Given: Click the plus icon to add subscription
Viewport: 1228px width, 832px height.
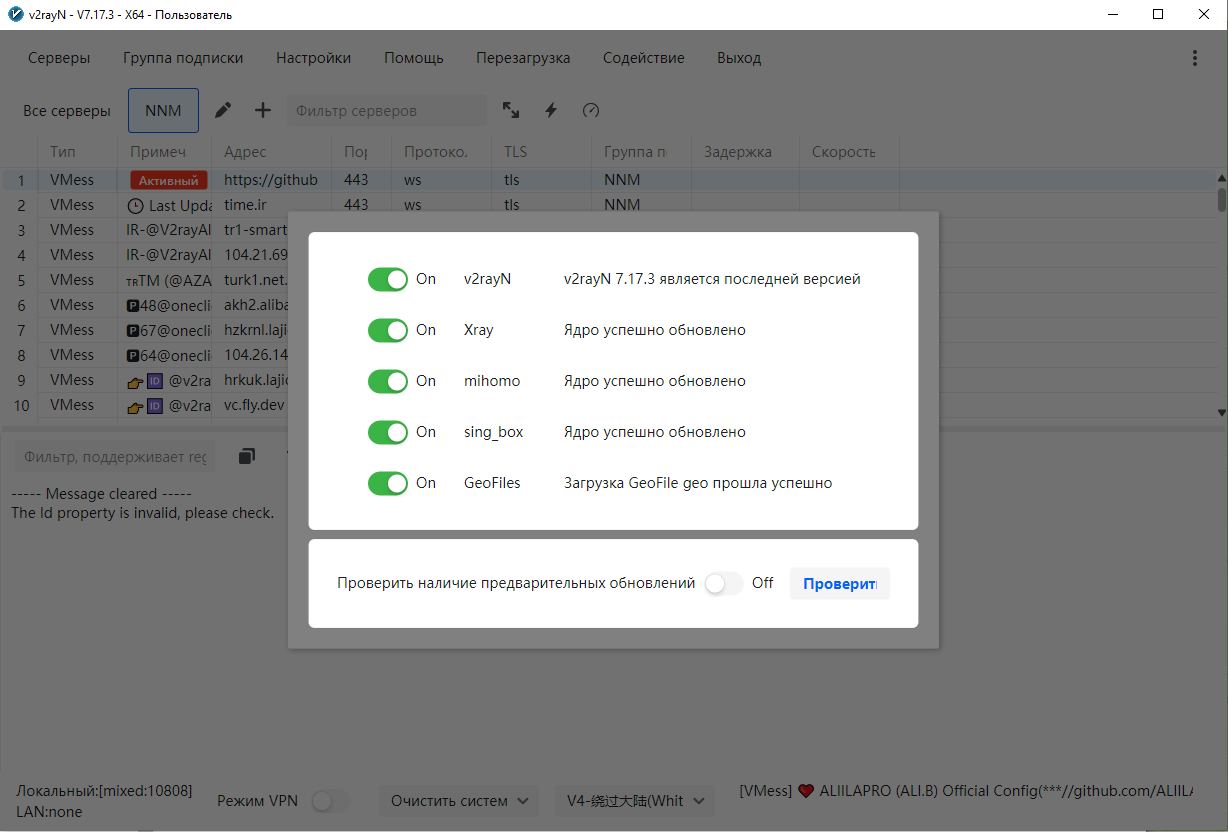Looking at the screenshot, I should (x=263, y=110).
